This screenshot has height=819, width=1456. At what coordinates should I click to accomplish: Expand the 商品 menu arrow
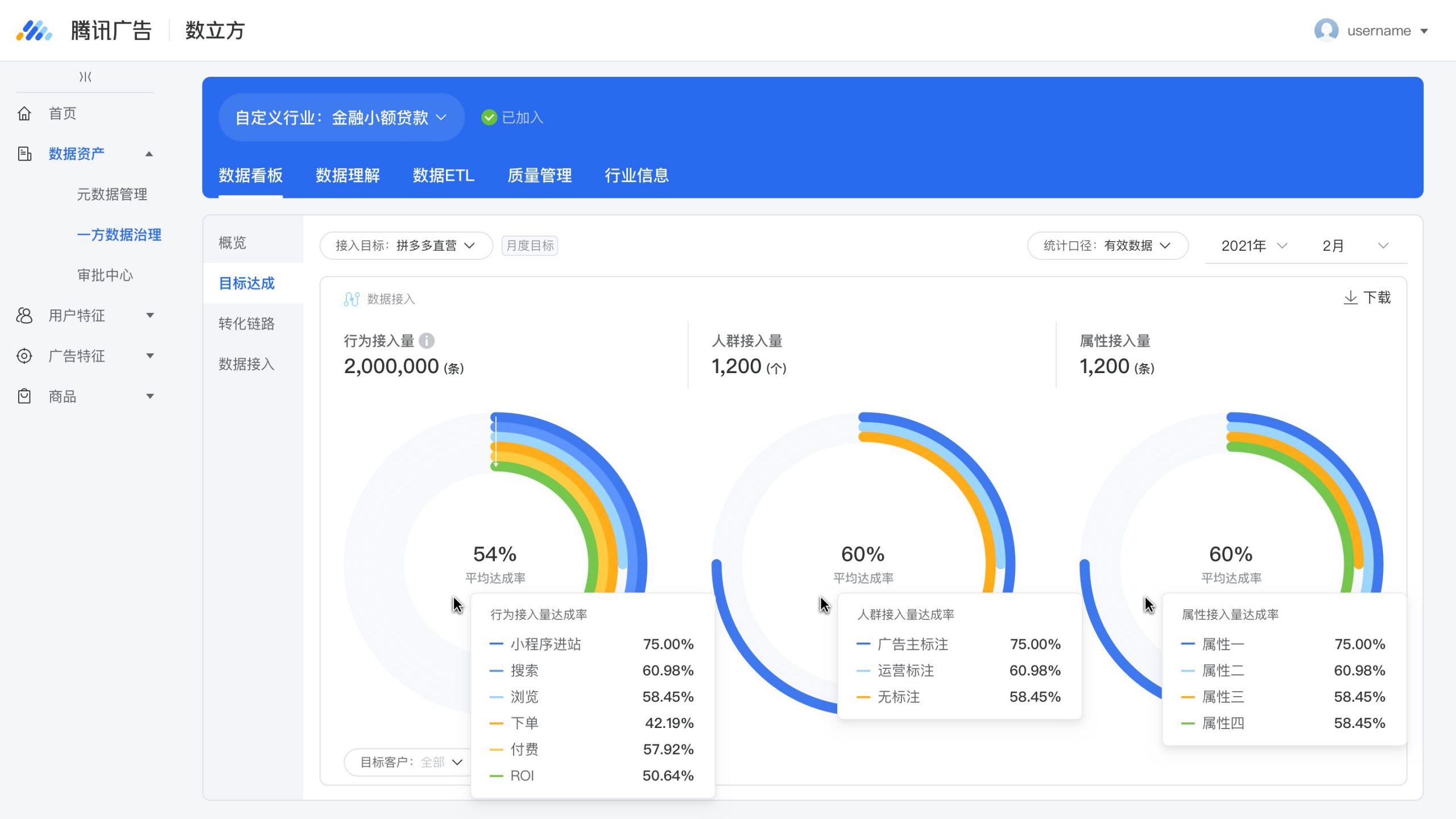[x=150, y=396]
